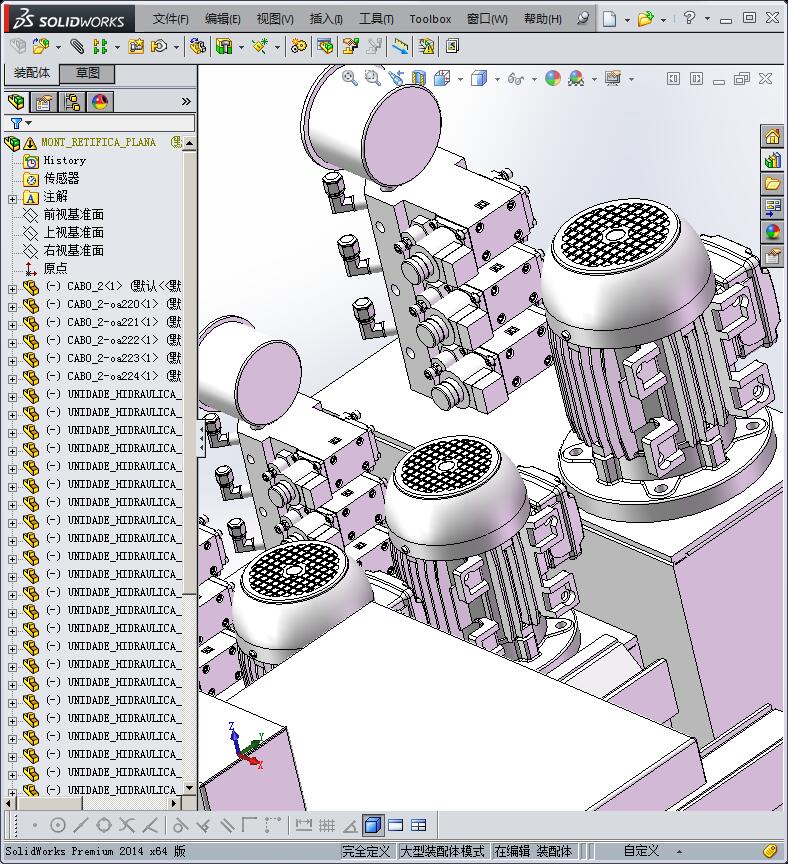Viewport: 788px width, 864px height.
Task: Open the DisplayManager color wheel tab
Action: (x=100, y=102)
